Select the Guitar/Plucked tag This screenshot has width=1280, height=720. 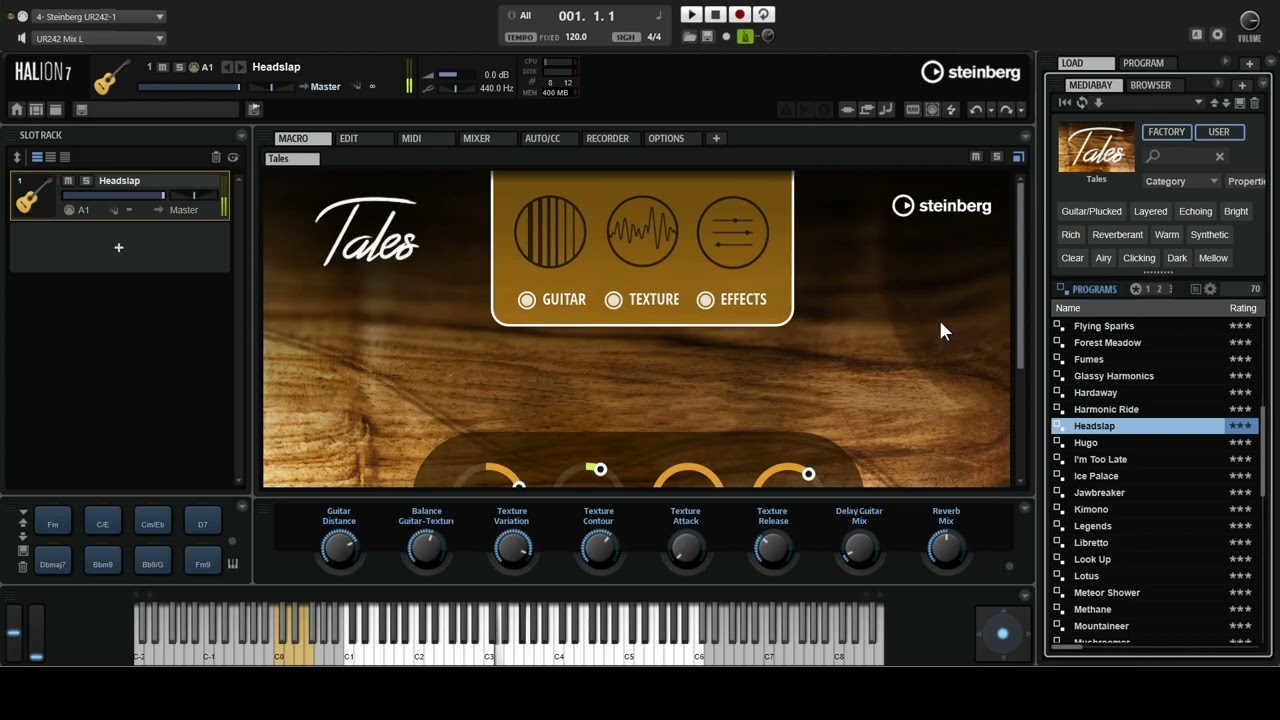(1091, 212)
